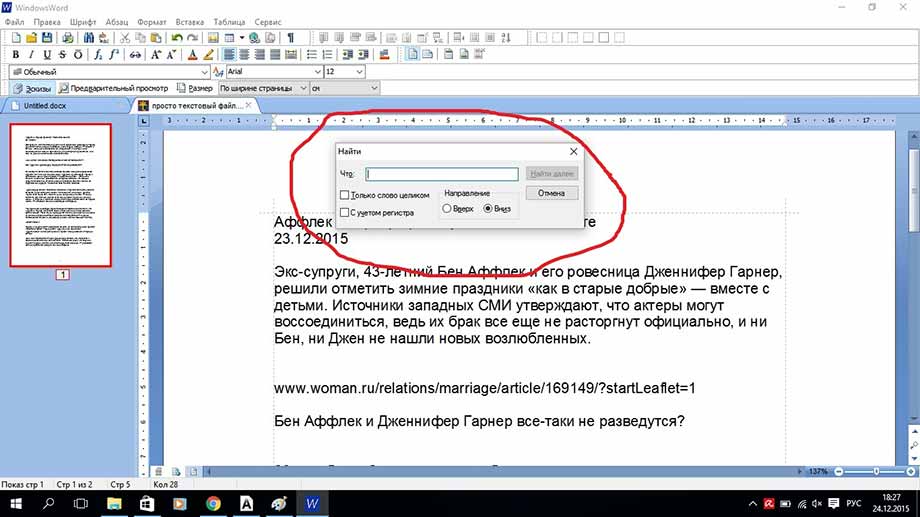The image size is (920, 517).
Task: Create a new document with toolbar icon
Action: (16, 38)
